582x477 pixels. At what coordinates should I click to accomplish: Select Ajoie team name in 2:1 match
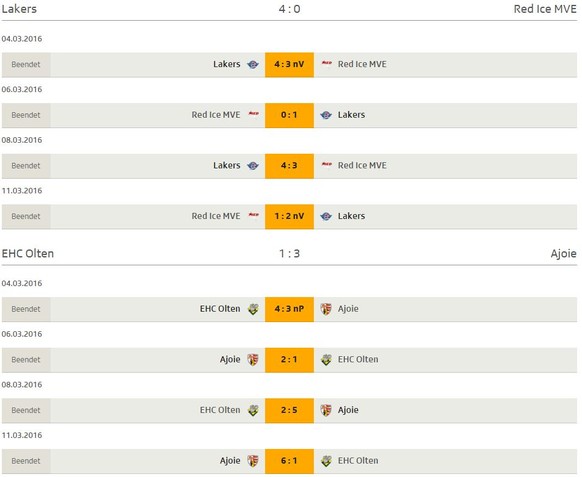click(230, 360)
